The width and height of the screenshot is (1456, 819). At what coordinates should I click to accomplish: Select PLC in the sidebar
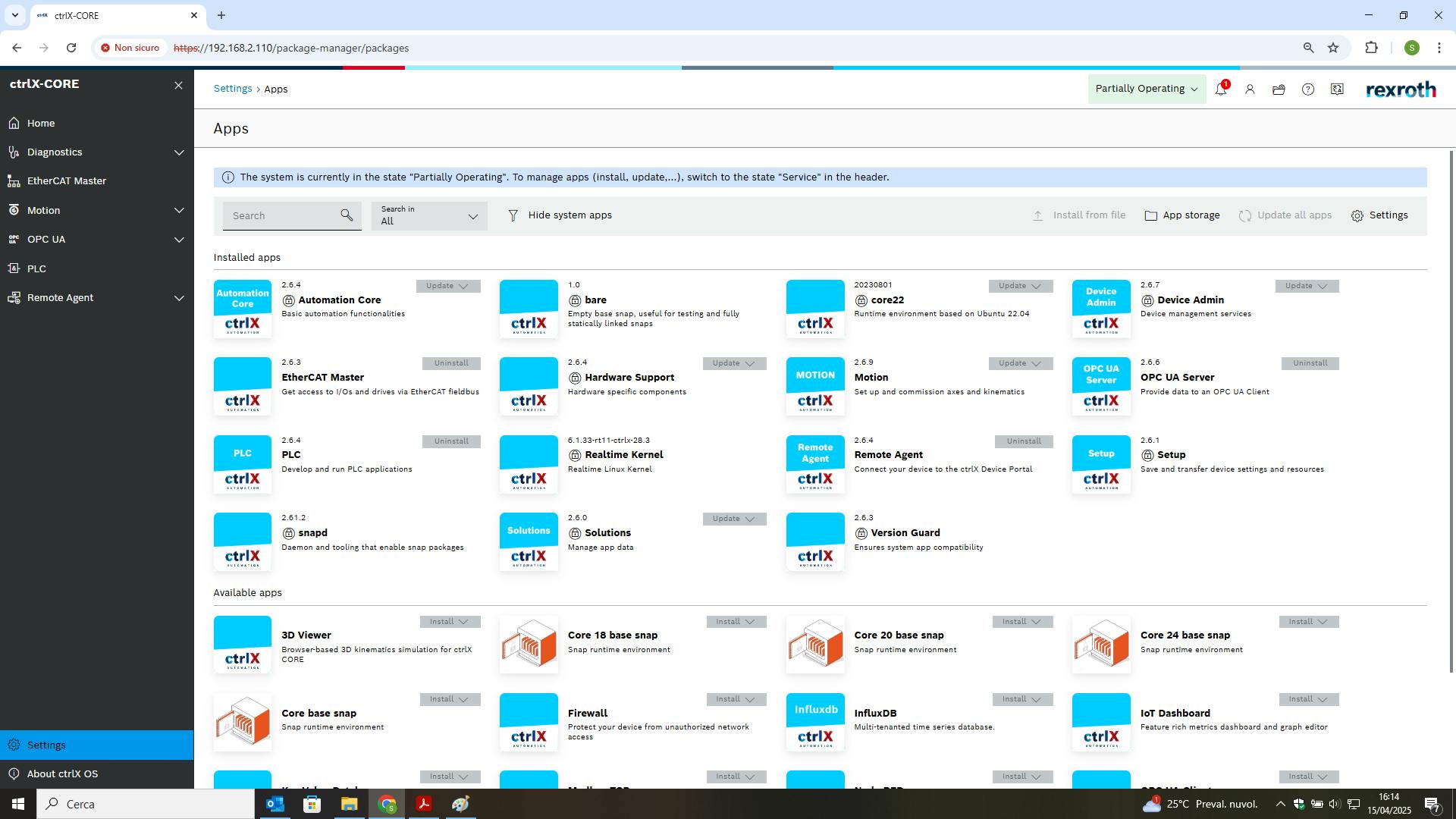click(x=36, y=268)
